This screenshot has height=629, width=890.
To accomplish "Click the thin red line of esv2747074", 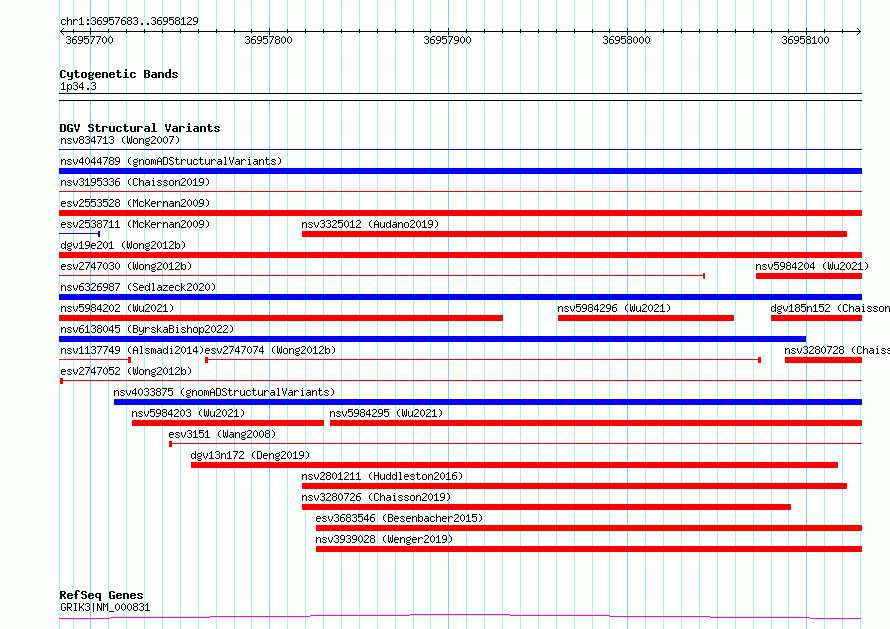I will click(483, 360).
